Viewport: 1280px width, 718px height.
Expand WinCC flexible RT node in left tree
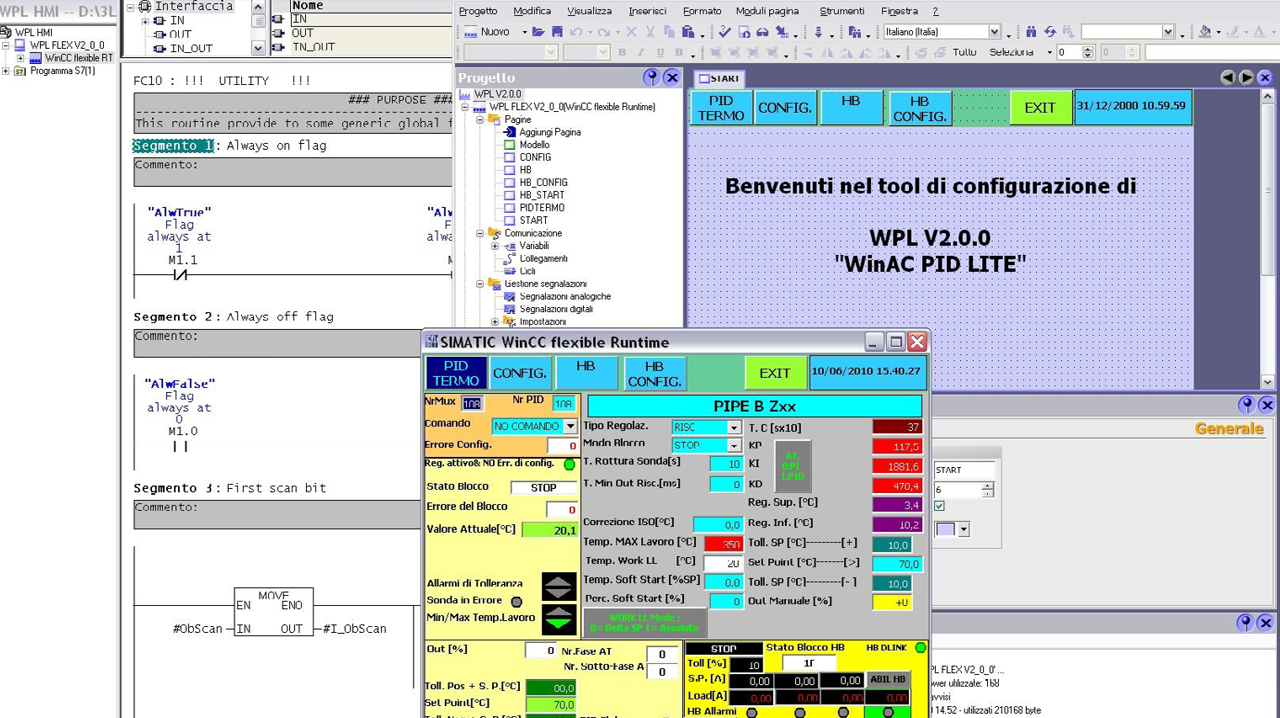19,58
